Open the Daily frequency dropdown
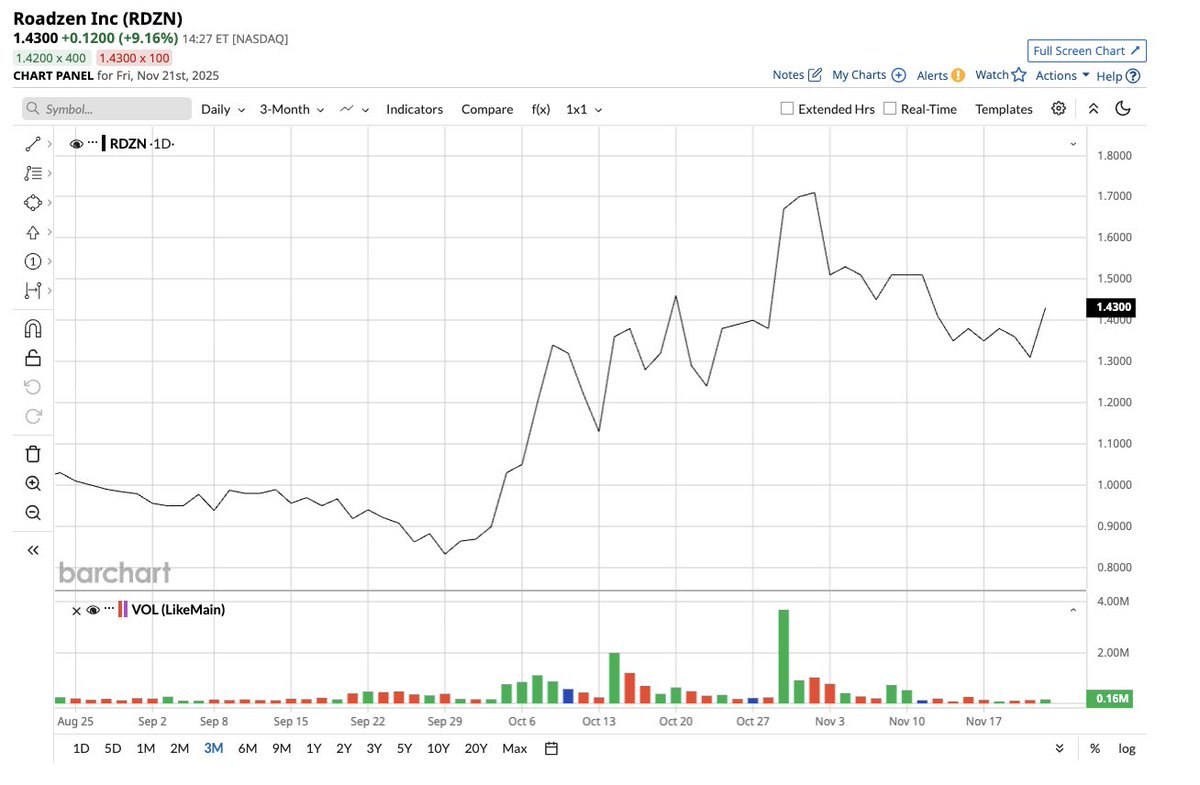 coord(223,109)
